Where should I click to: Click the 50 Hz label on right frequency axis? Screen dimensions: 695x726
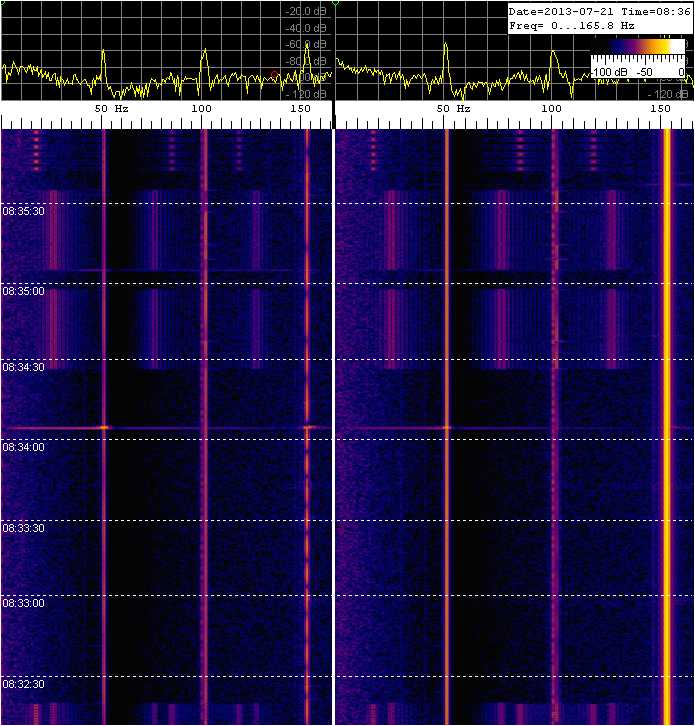454,108
